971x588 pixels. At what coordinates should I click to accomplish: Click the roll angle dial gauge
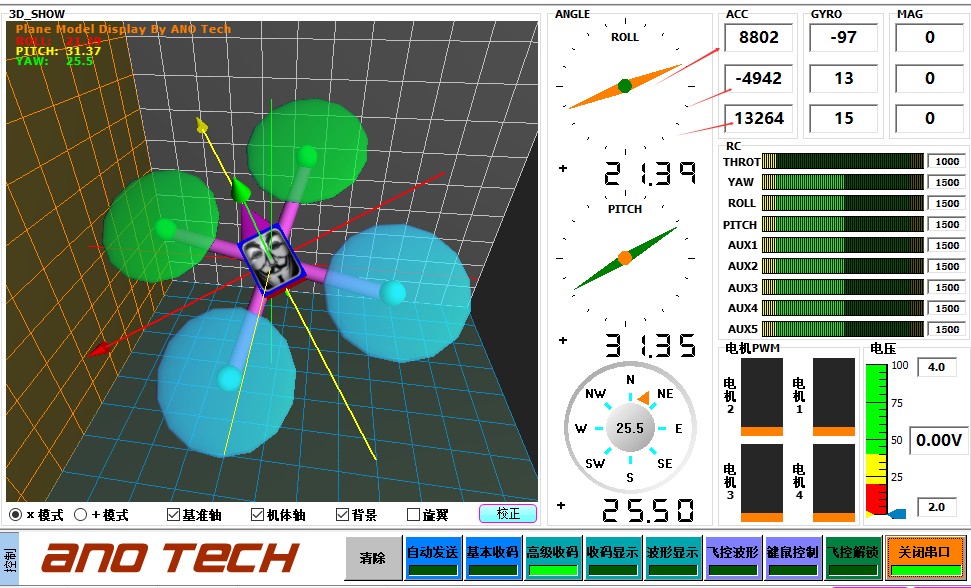[x=625, y=86]
